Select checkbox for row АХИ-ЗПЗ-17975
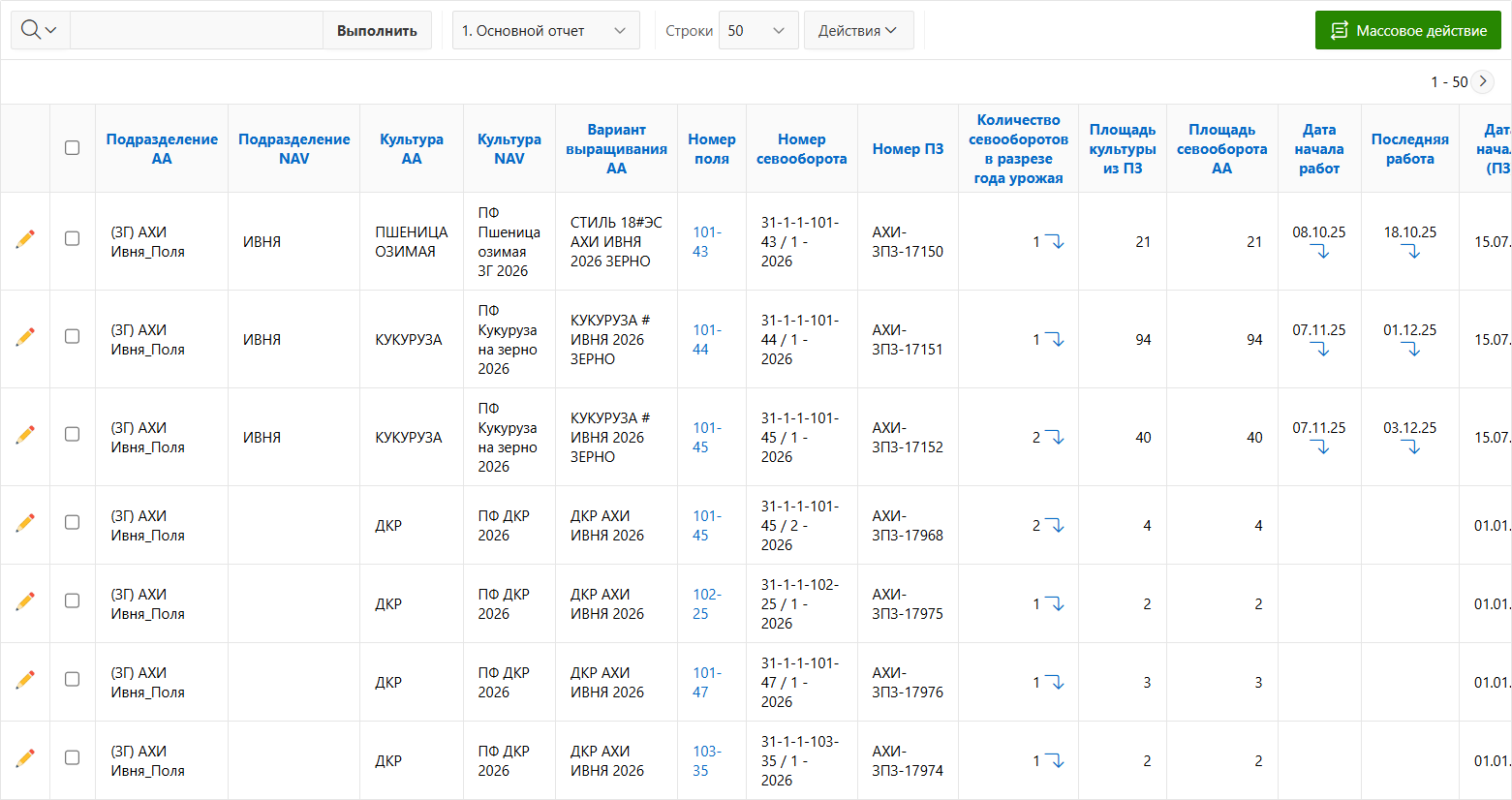1512x800 pixels. (x=72, y=600)
